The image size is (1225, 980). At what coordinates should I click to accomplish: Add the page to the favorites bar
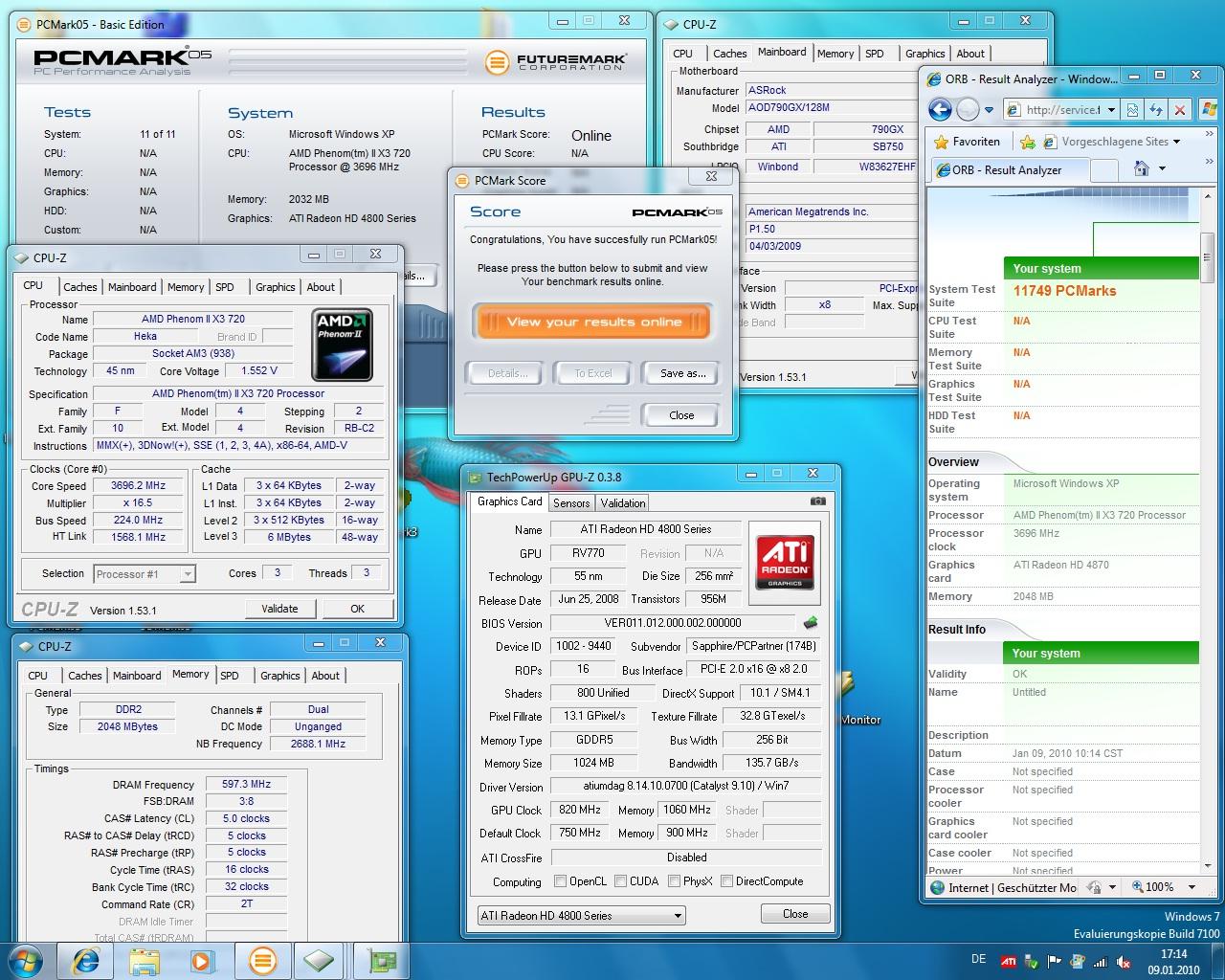coord(1027,142)
